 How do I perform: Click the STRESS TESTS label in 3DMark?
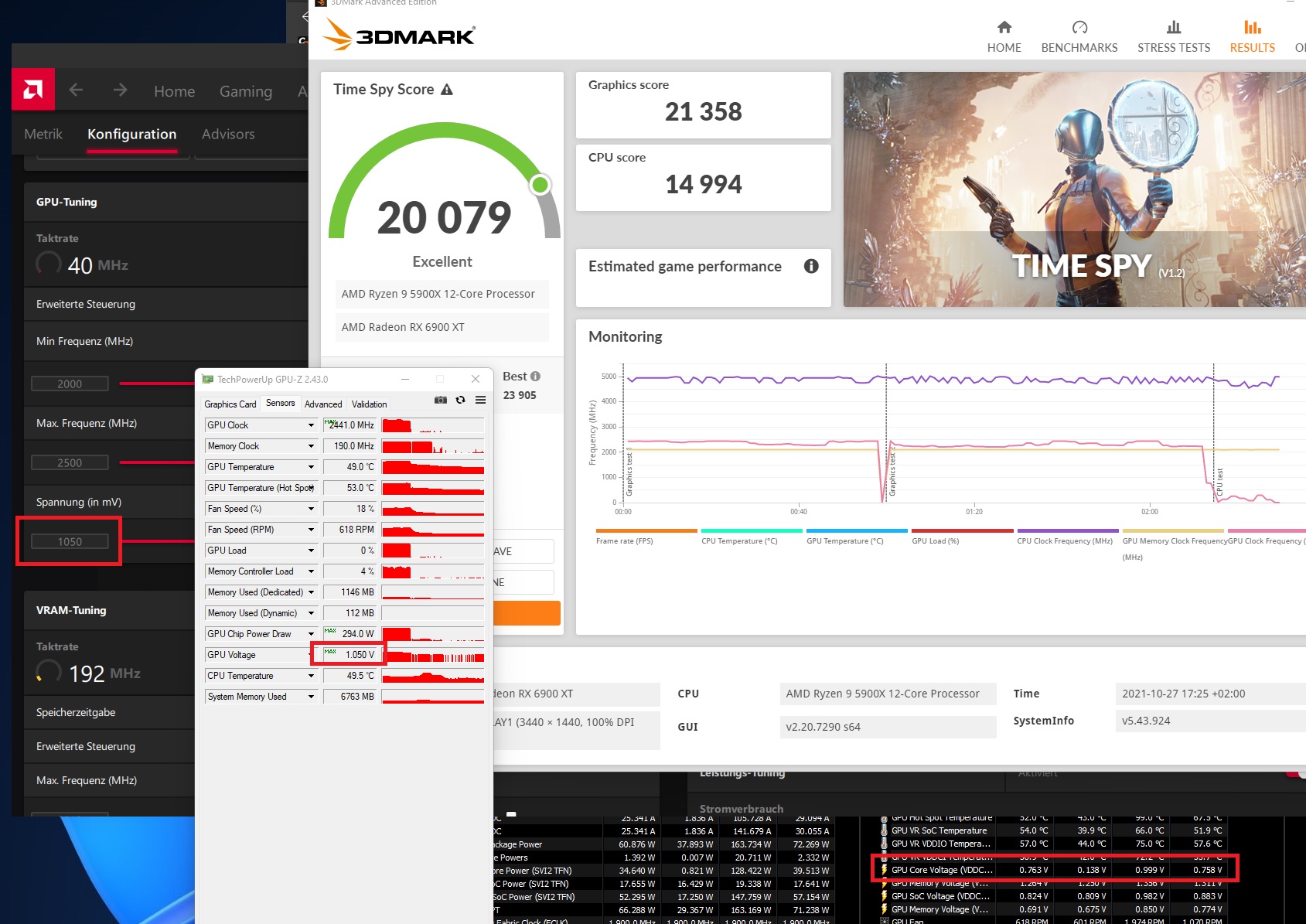click(x=1174, y=48)
